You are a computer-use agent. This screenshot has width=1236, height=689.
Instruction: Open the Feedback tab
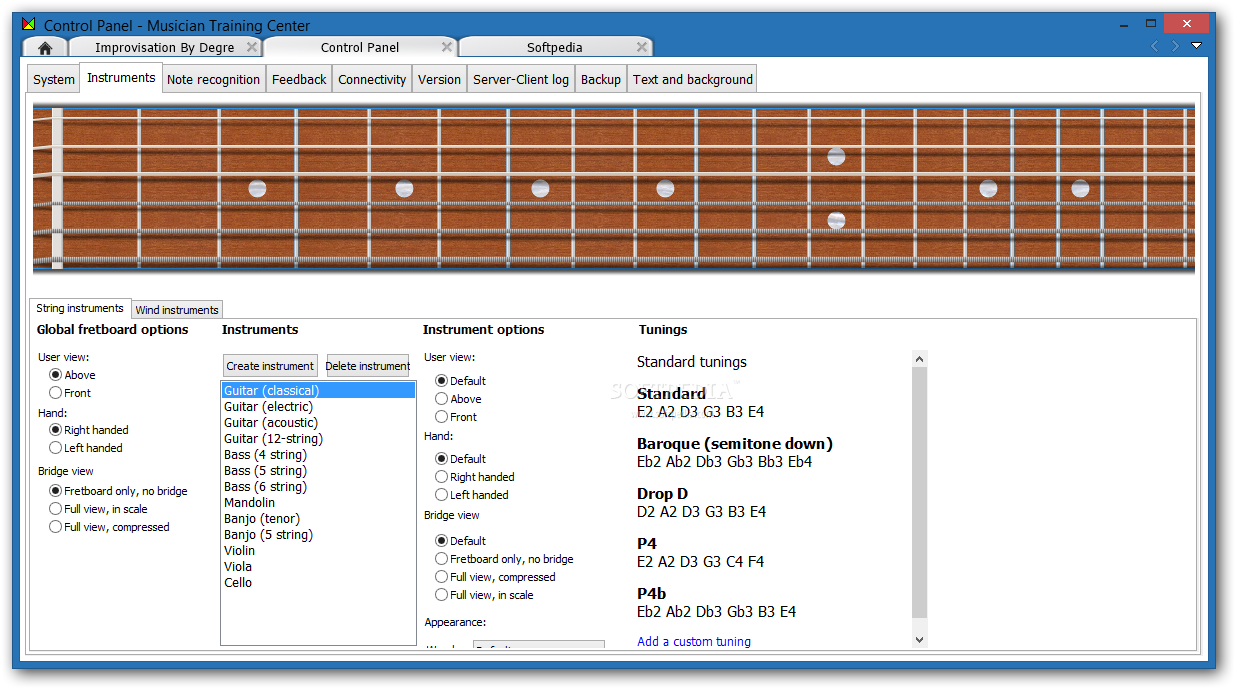tap(299, 79)
